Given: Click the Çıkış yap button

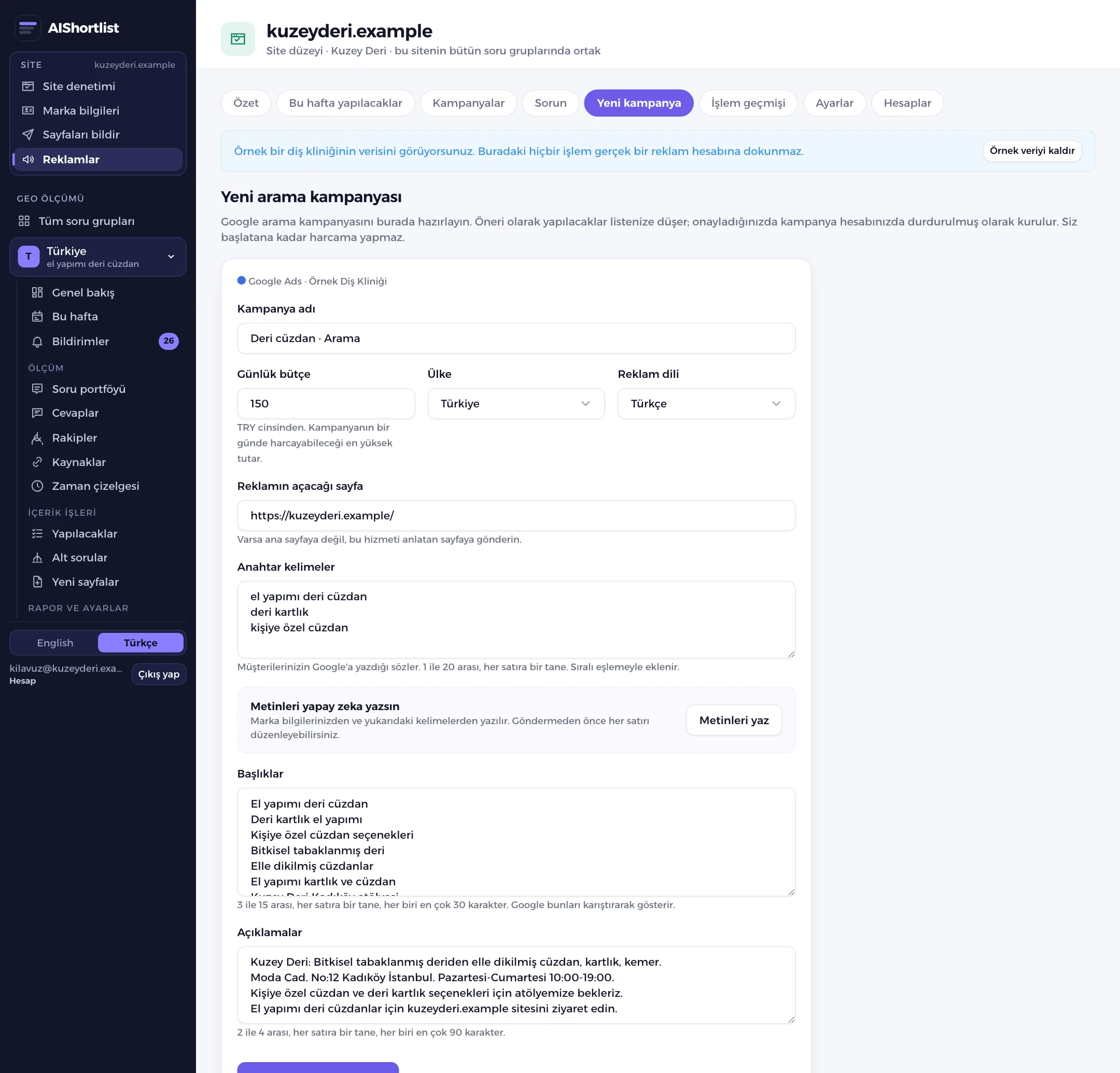Looking at the screenshot, I should point(159,674).
